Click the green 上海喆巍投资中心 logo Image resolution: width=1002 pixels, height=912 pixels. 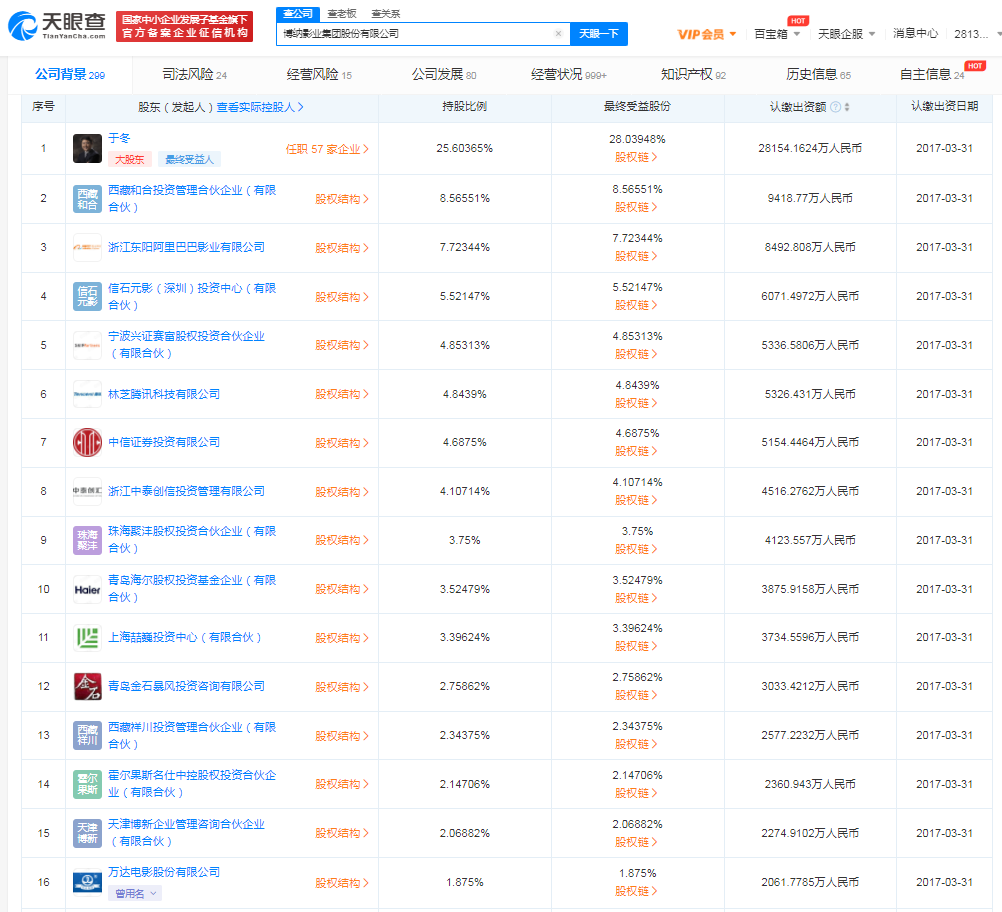pos(88,638)
